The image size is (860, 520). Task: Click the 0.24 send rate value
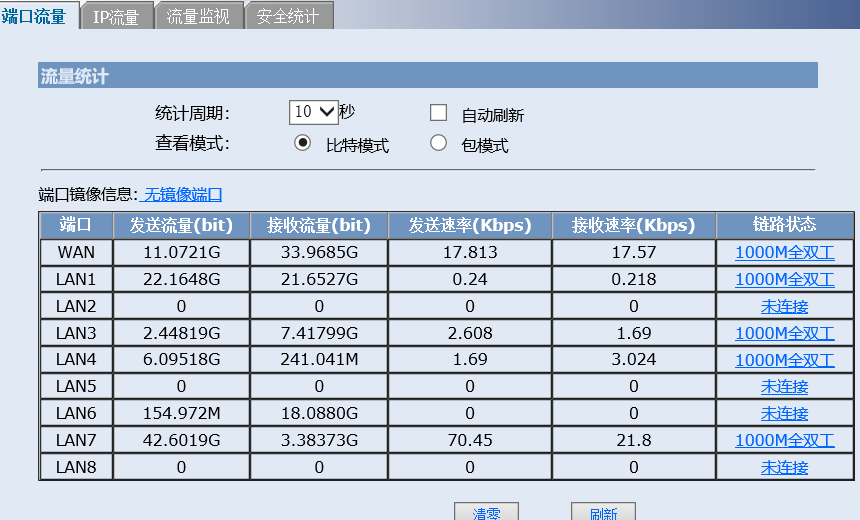pos(470,279)
